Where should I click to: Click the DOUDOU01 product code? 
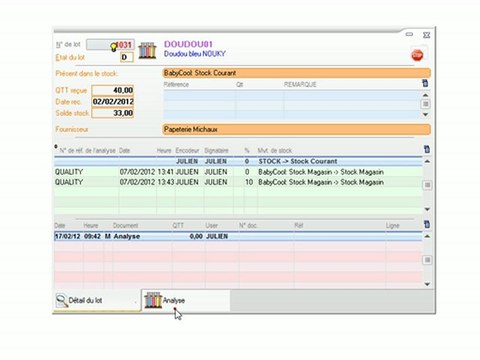pos(188,44)
